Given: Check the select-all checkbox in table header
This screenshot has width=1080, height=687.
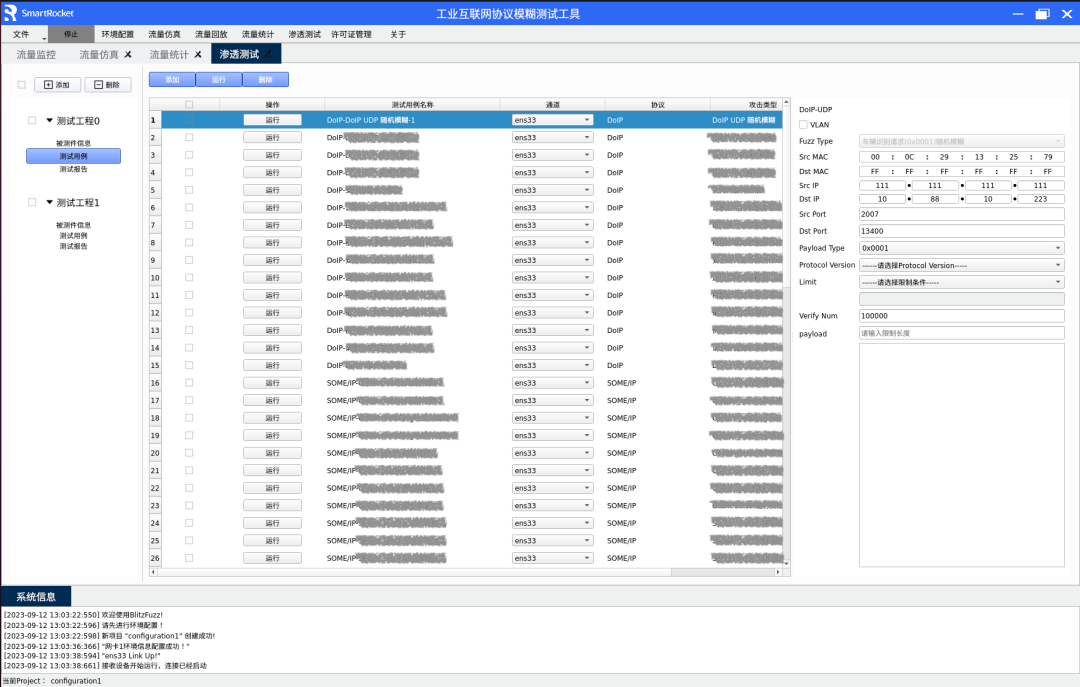Looking at the screenshot, I should 189,104.
